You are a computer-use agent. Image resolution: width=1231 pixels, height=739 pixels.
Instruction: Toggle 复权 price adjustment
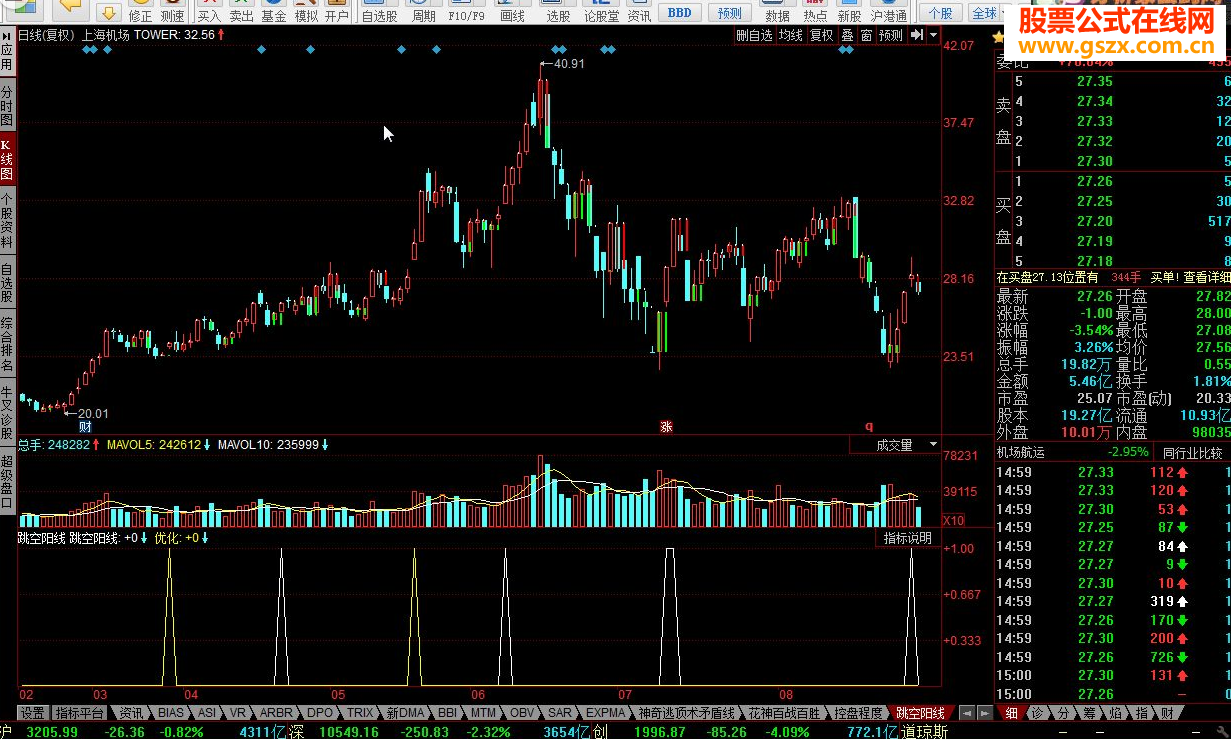[821, 35]
